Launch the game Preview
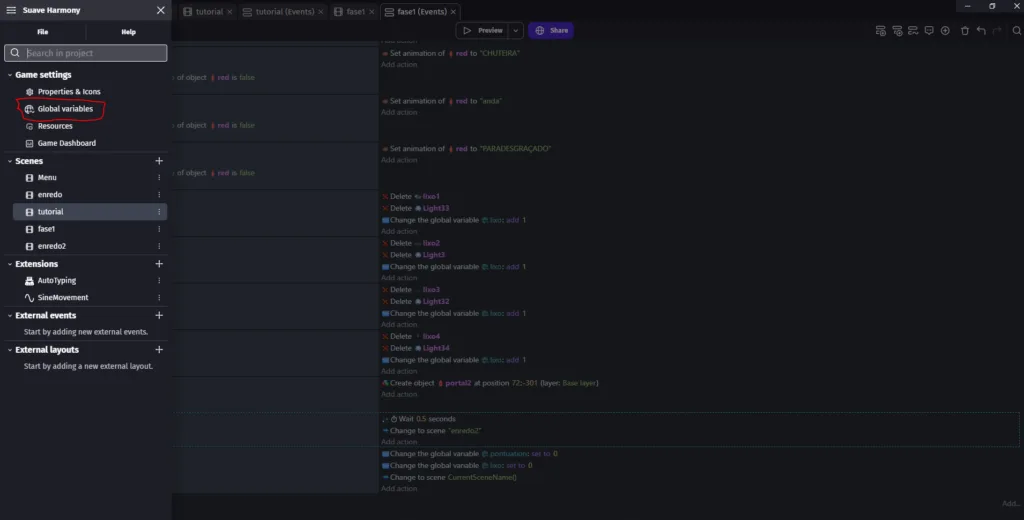The width and height of the screenshot is (1024, 520). point(483,31)
